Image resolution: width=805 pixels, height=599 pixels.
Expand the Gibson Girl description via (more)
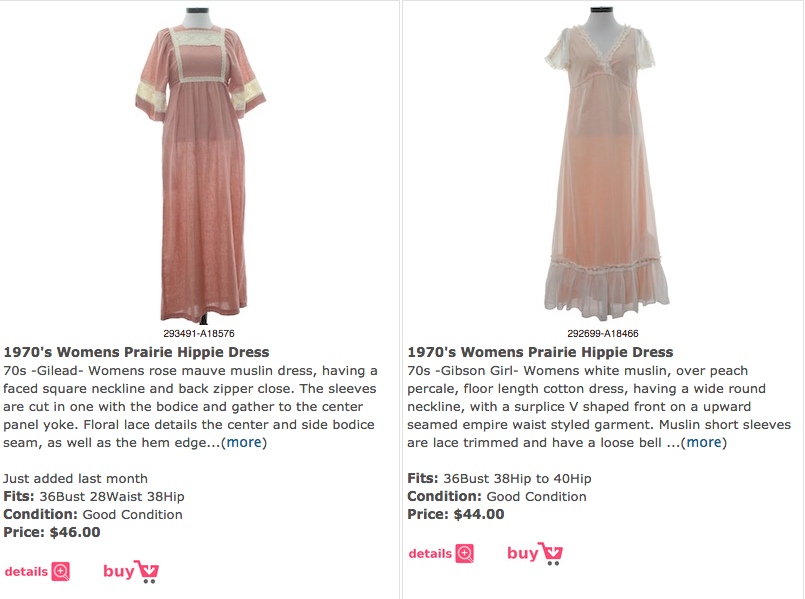[x=704, y=442]
